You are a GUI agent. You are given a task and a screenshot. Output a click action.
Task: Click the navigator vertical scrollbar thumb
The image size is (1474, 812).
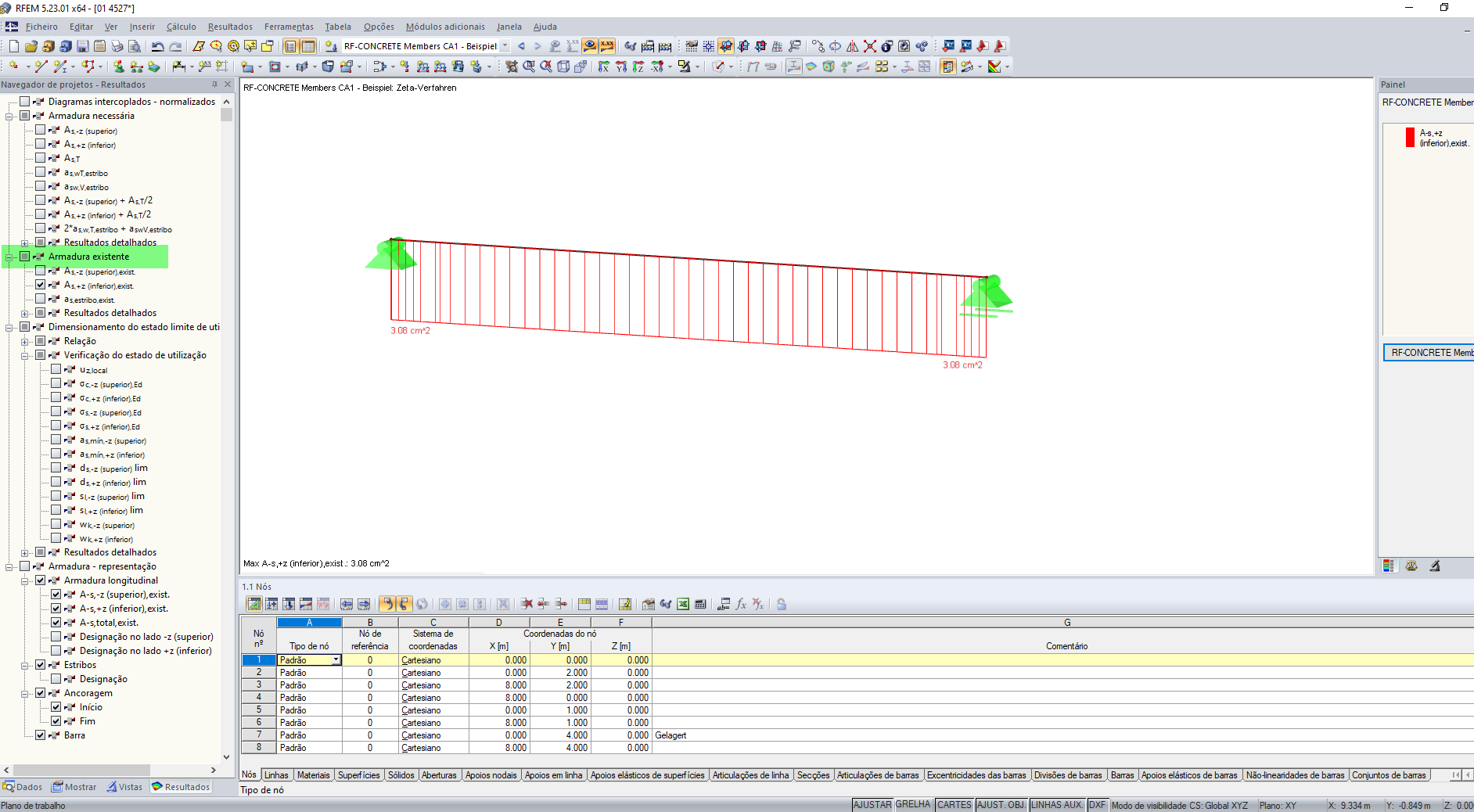[x=227, y=115]
